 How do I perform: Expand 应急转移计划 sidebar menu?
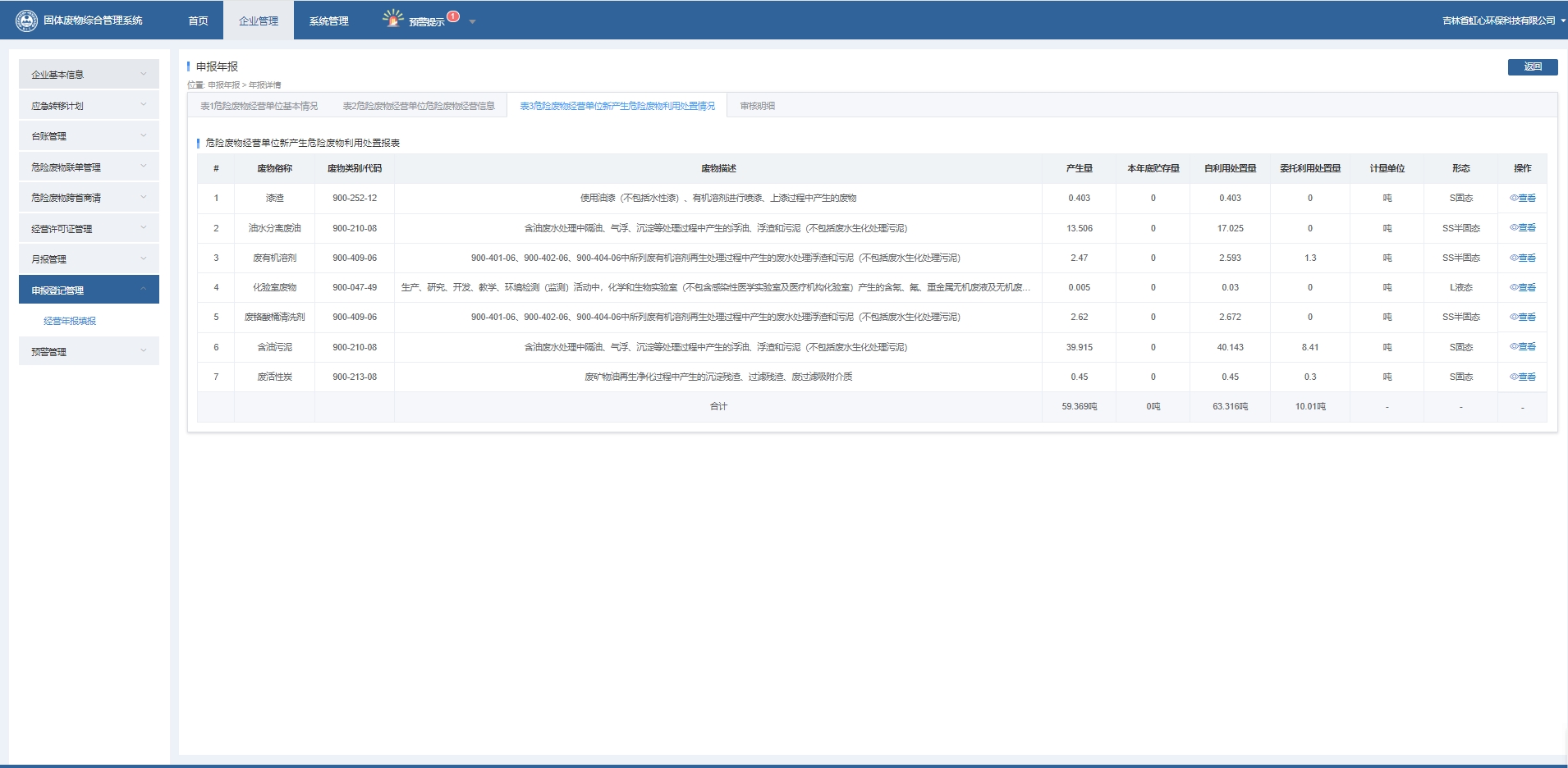pyautogui.click(x=89, y=105)
